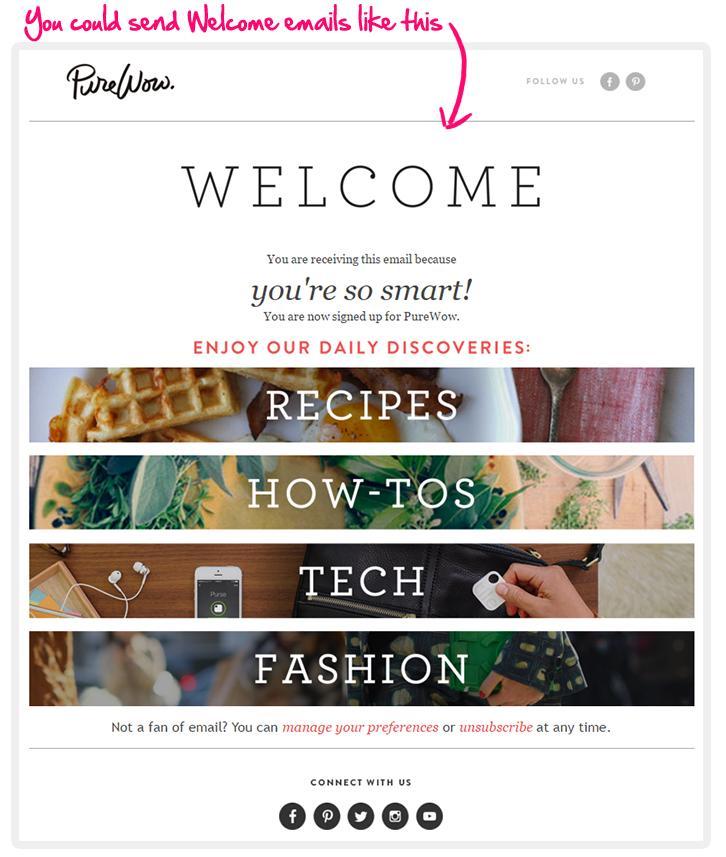Click the WELCOME heading

click(x=362, y=186)
